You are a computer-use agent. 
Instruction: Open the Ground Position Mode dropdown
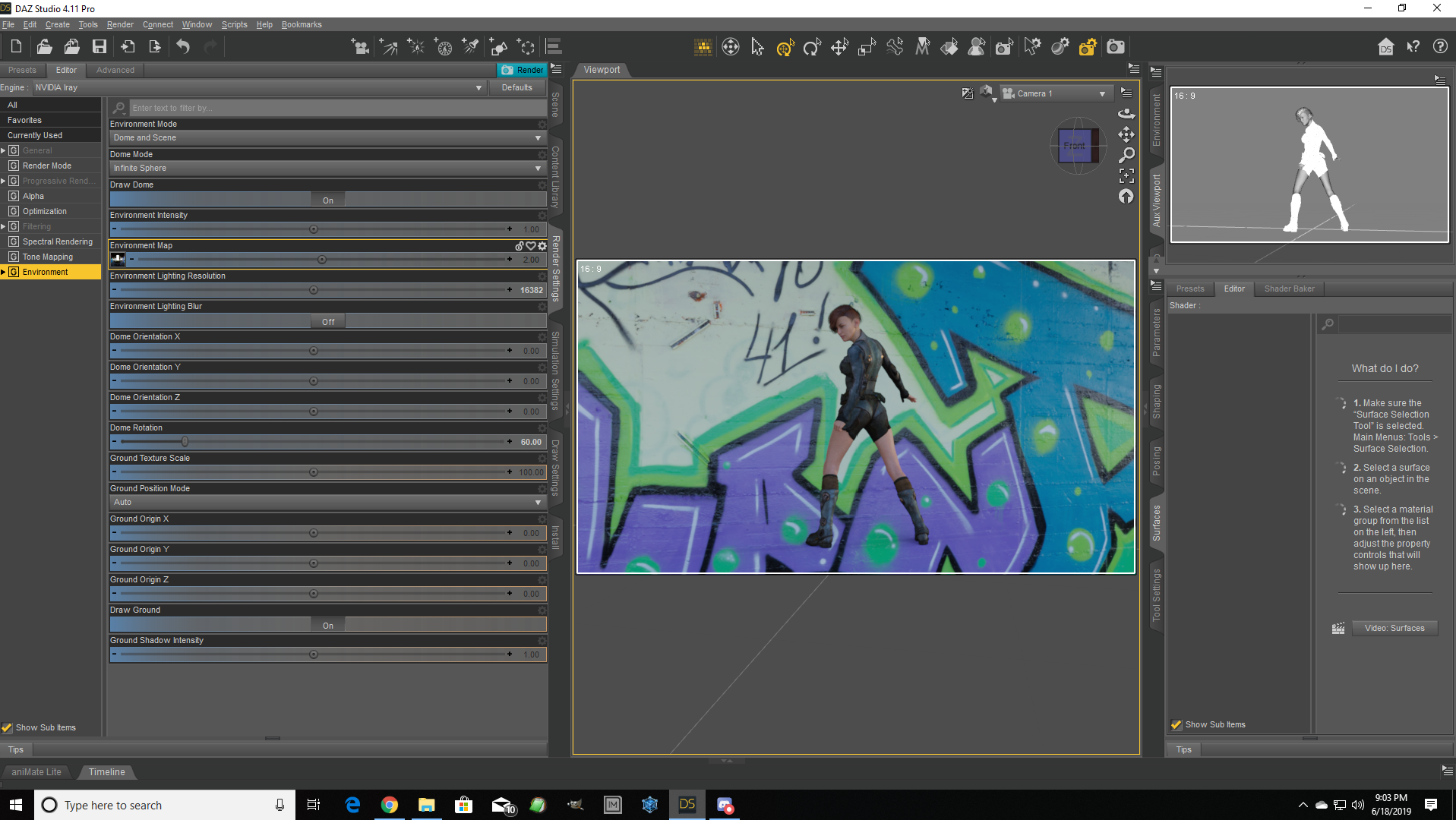coord(327,503)
